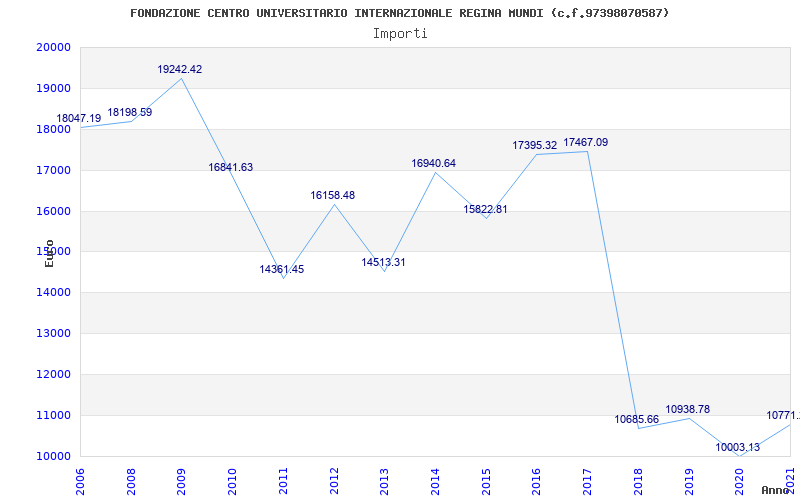The height and width of the screenshot is (500, 800).
Task: Click the data label 14513.31
Action: coord(384,262)
